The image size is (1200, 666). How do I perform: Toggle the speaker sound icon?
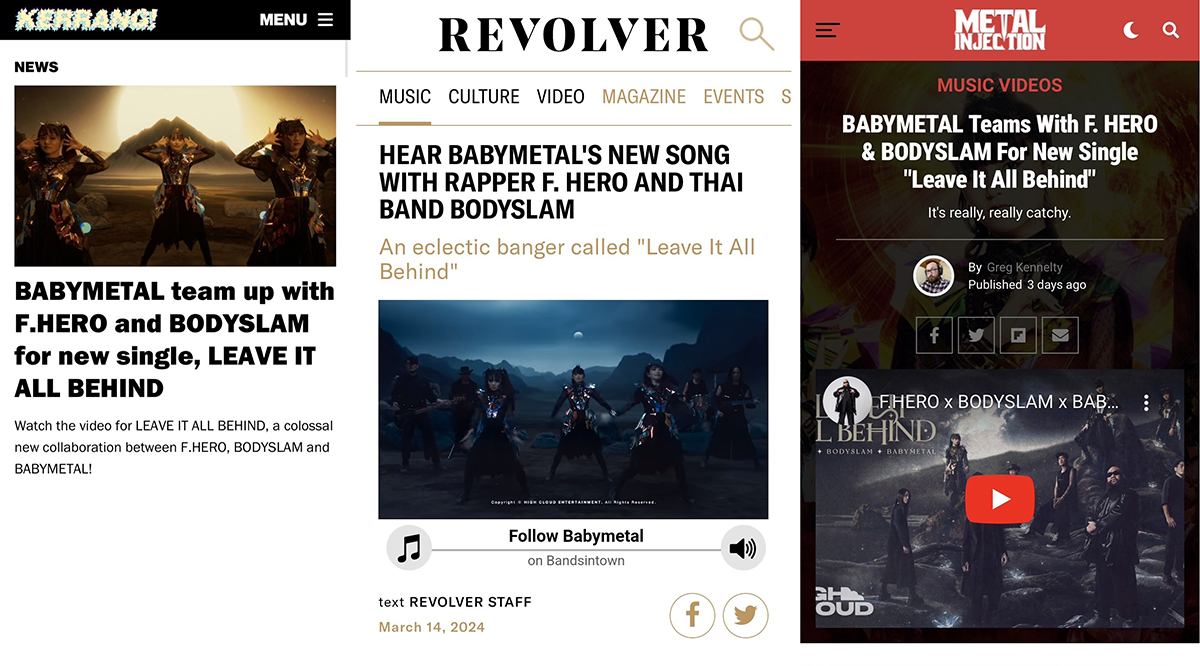743,548
